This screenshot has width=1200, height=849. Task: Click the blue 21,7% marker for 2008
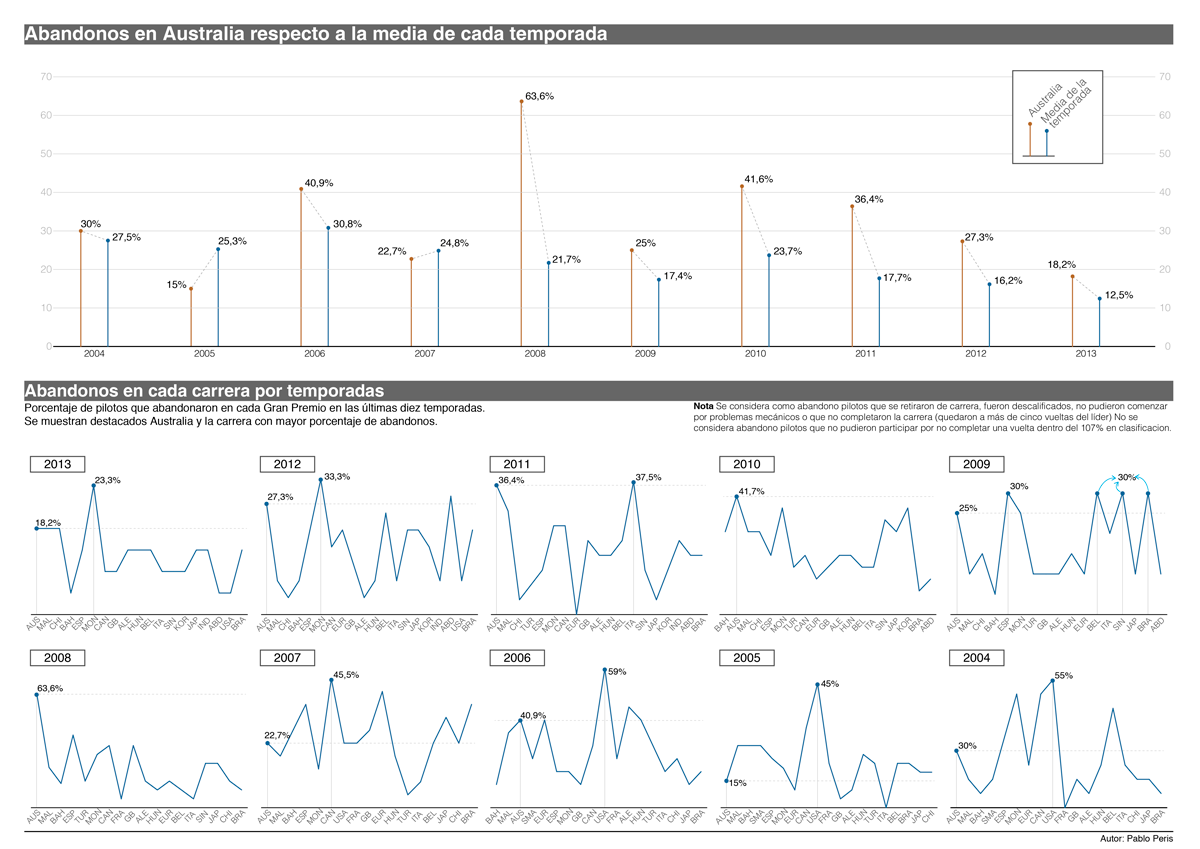[x=548, y=263]
